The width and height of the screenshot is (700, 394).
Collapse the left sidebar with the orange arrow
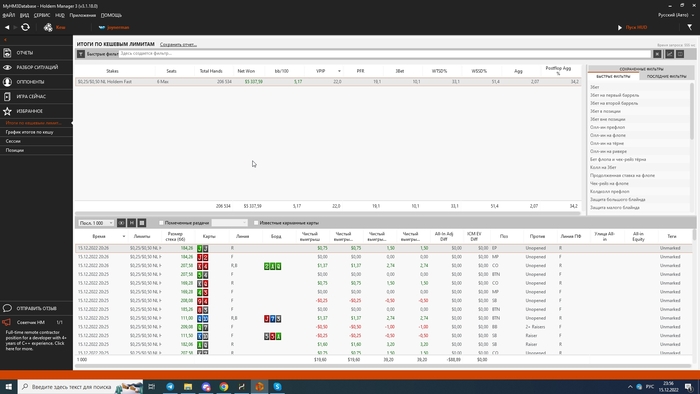tap(5, 40)
